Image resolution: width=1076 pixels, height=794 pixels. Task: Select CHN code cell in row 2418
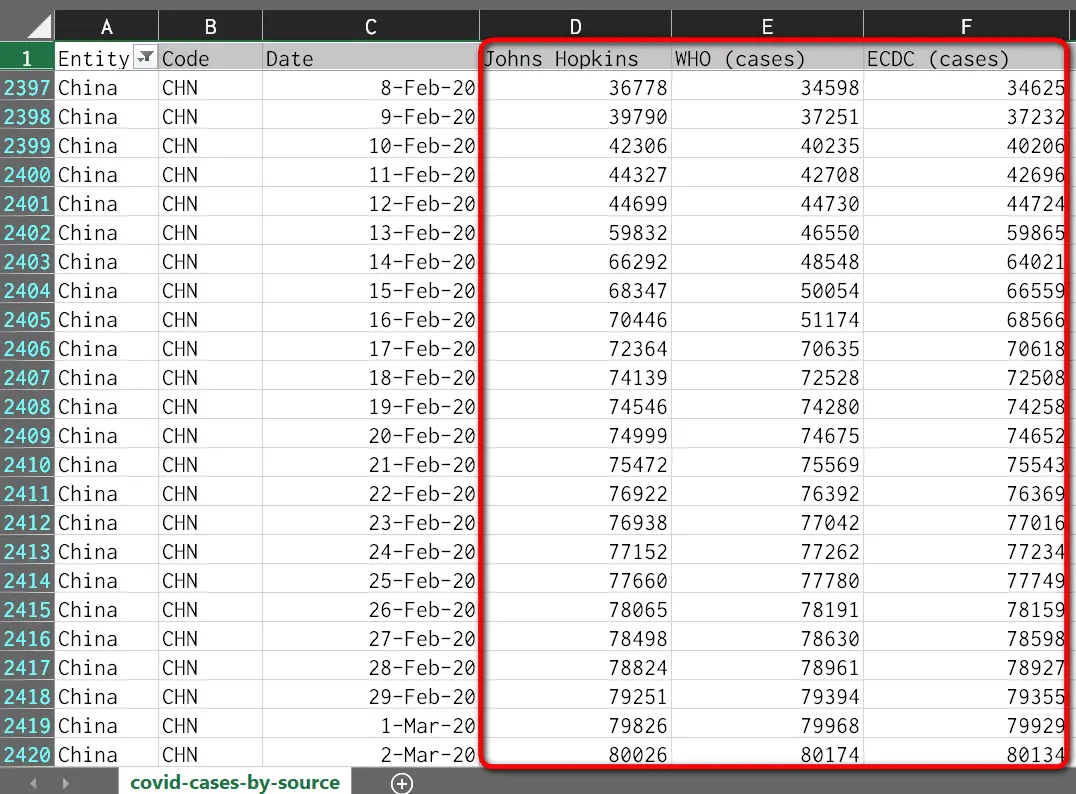coord(210,697)
